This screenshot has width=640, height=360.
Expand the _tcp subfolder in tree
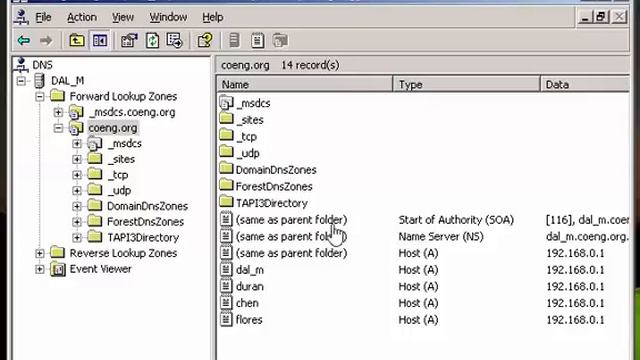pos(77,175)
